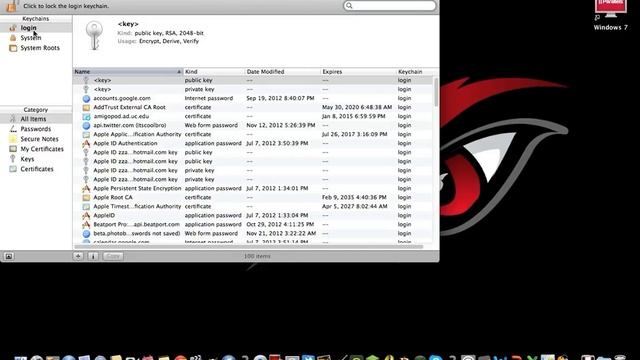Sort items by Kind column header
This screenshot has height=360, width=640.
pyautogui.click(x=214, y=71)
